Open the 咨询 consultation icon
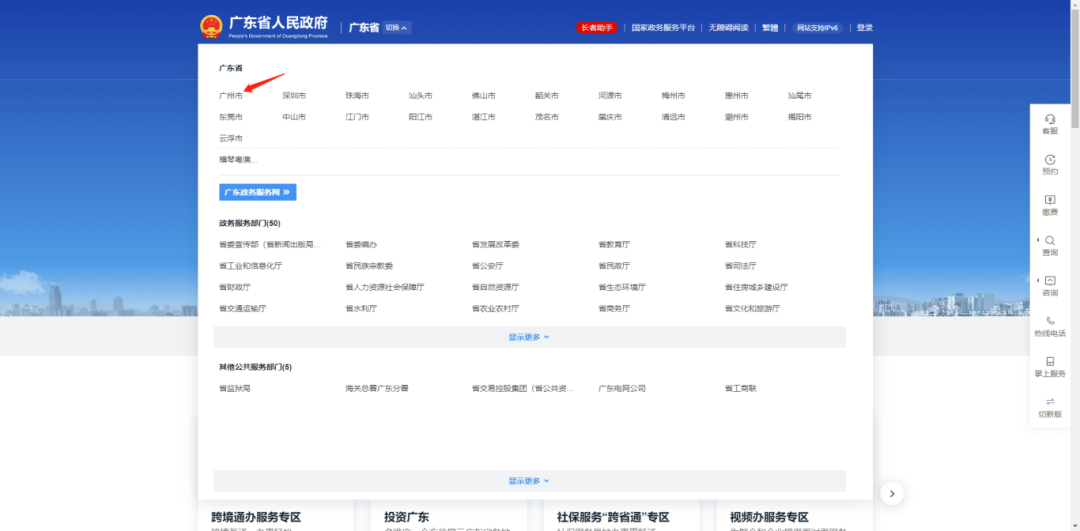Image resolution: width=1080 pixels, height=531 pixels. click(1050, 287)
